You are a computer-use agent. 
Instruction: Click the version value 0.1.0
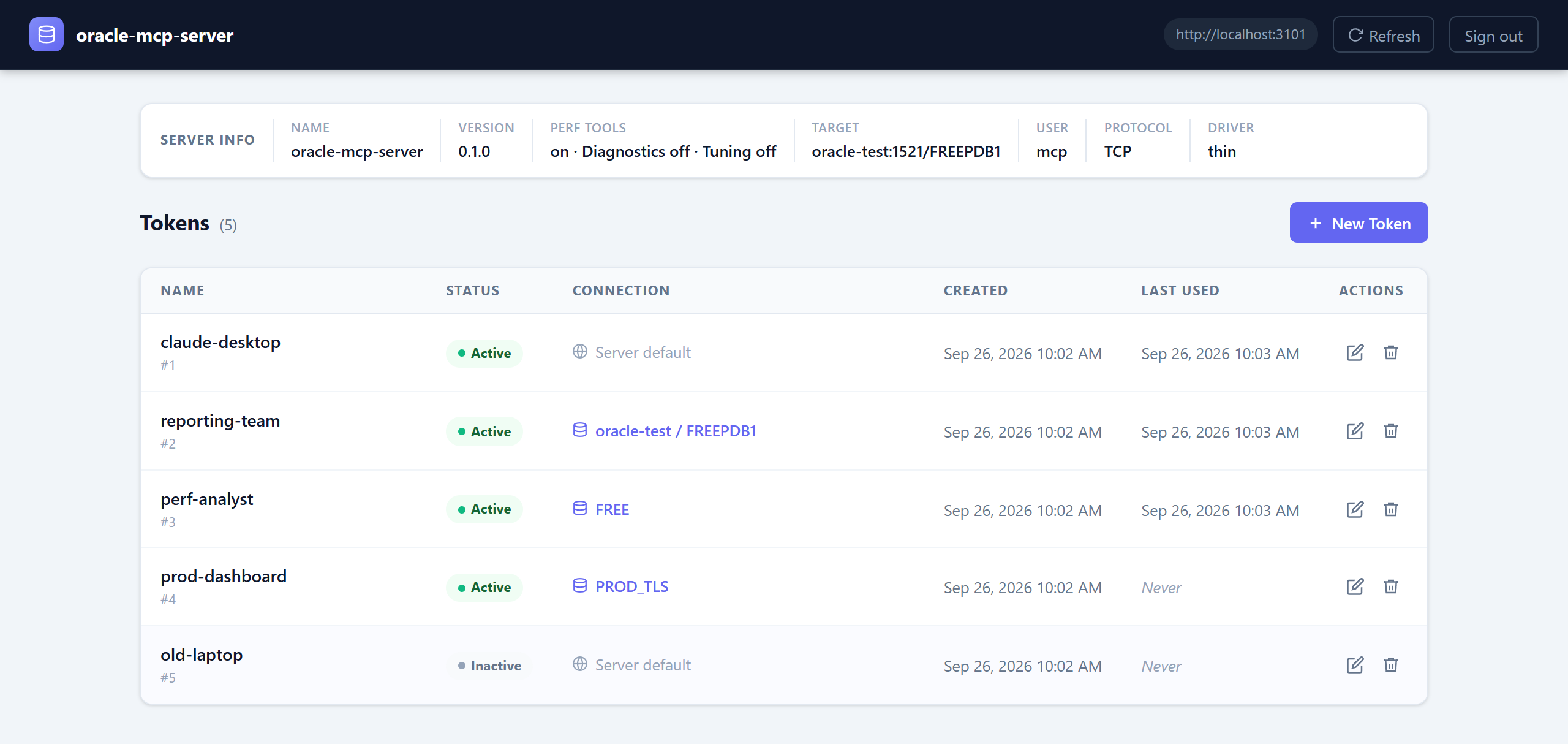474,151
